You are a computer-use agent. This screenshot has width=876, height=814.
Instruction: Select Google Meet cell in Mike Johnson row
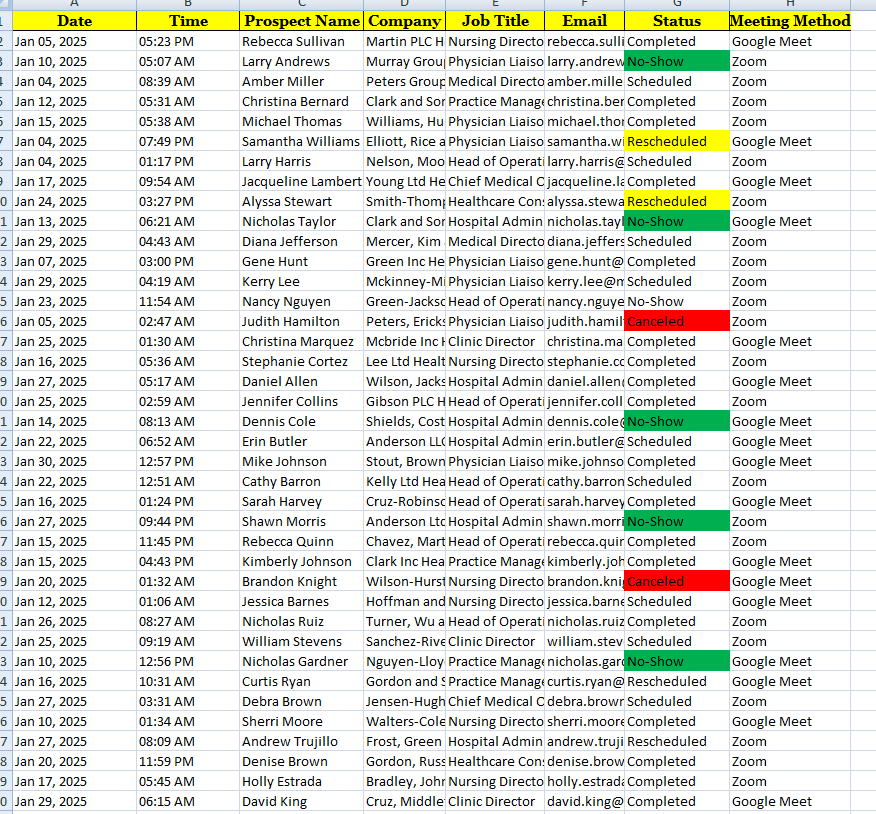[790, 462]
